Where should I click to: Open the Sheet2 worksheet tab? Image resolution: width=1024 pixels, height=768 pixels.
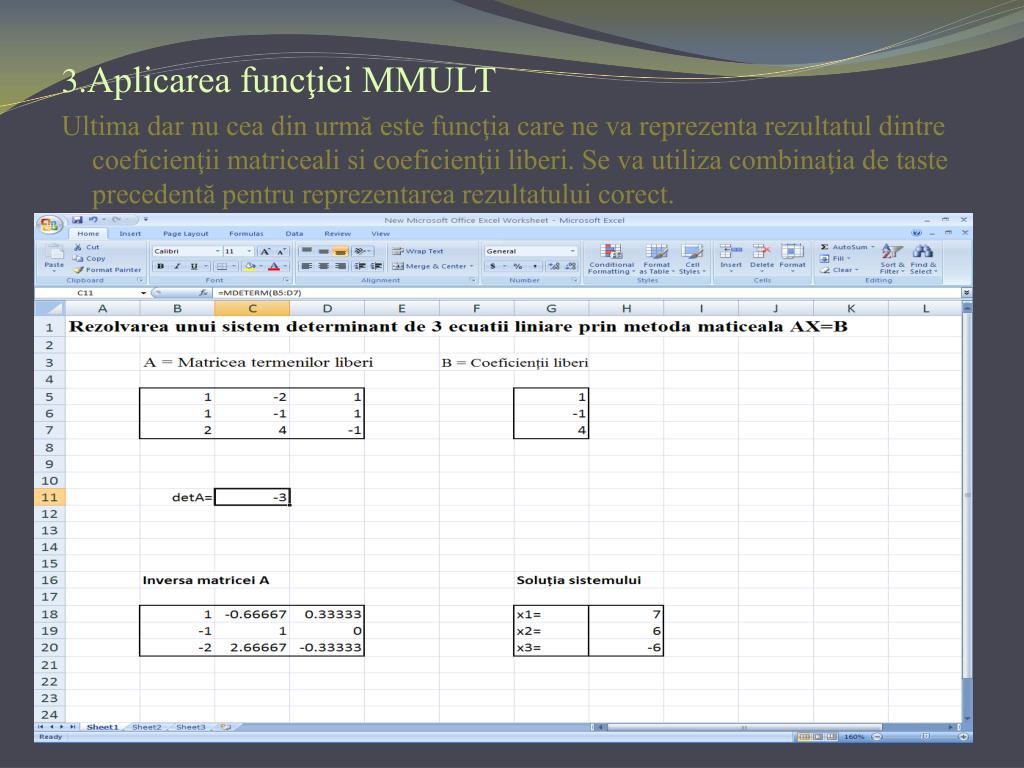(x=147, y=727)
